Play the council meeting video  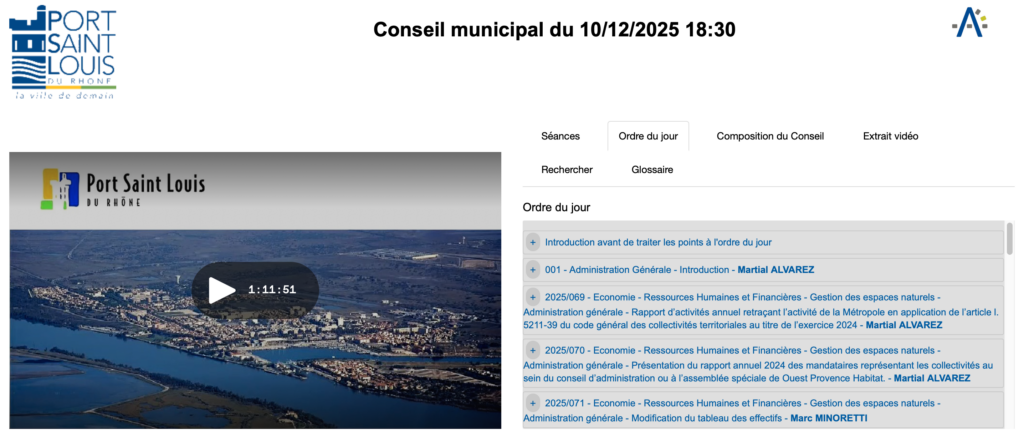(221, 290)
